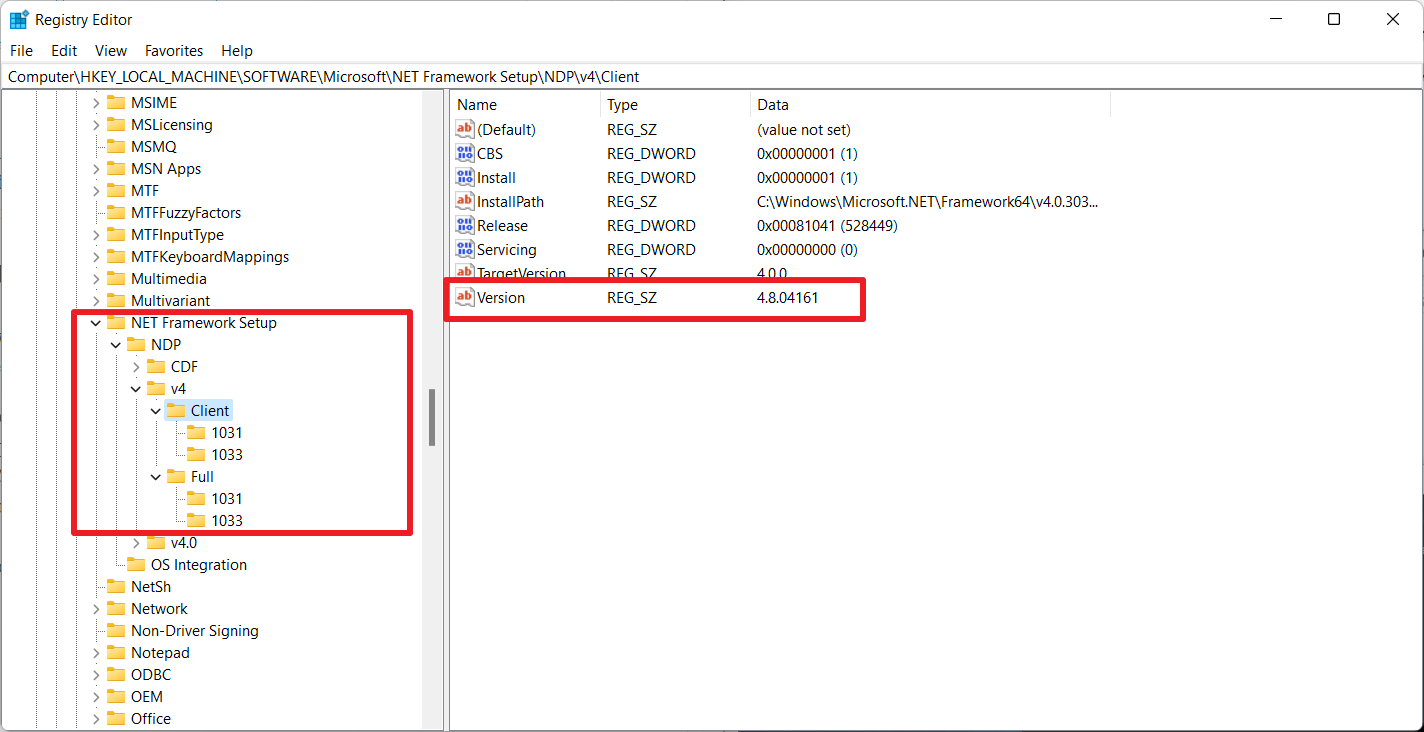Collapse the NET Framework Setup key
Screen dimensions: 1424x732
95,322
